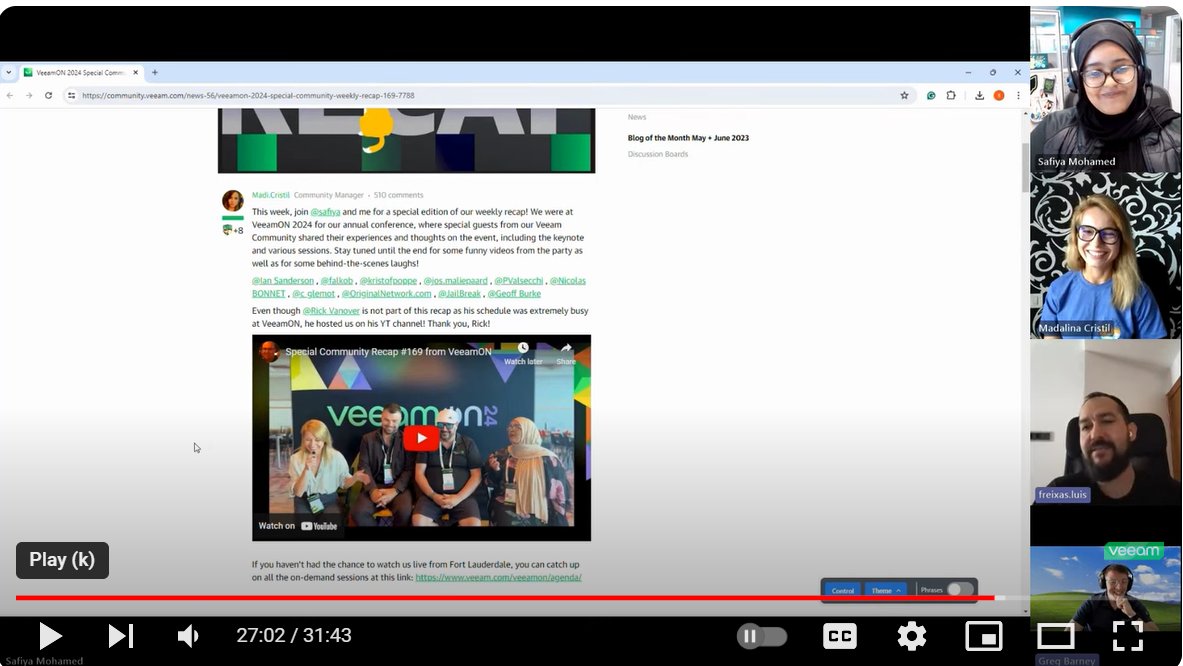Viewport: 1183px width, 666px height.
Task: Enter full screen mode
Action: [1127, 636]
